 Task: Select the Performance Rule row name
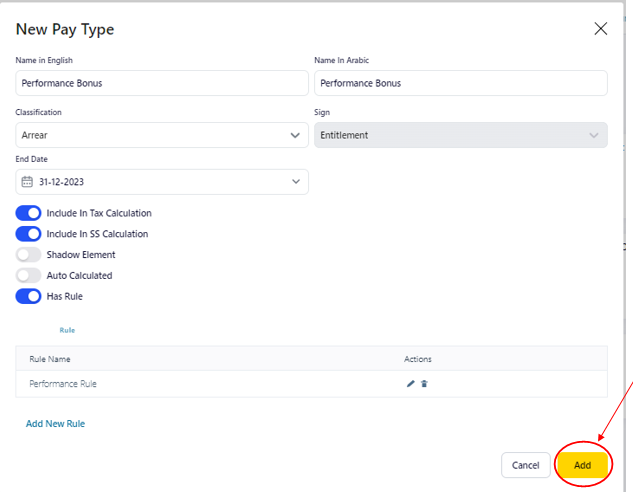coord(63,384)
